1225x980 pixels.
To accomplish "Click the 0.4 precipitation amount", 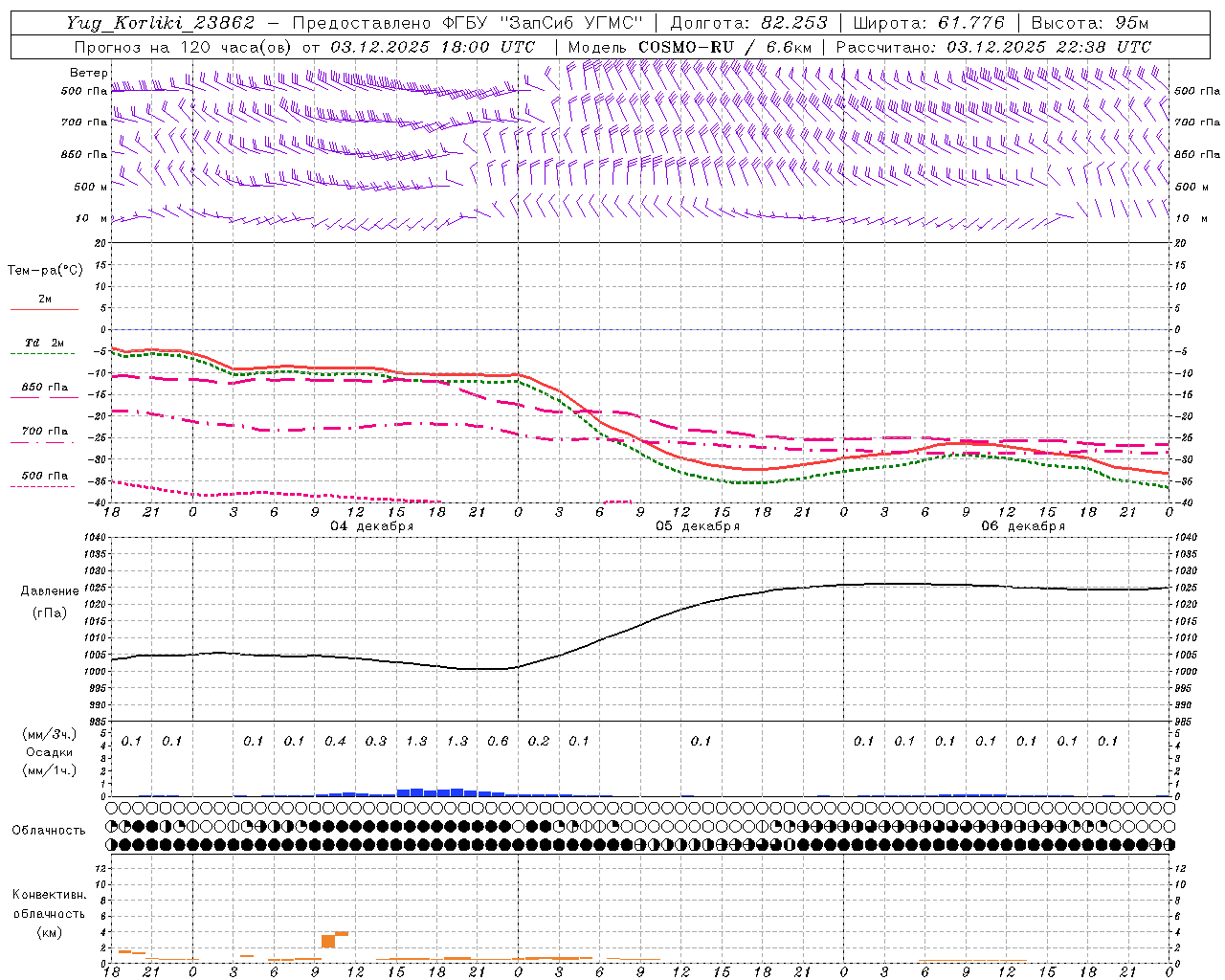I will coord(335,741).
